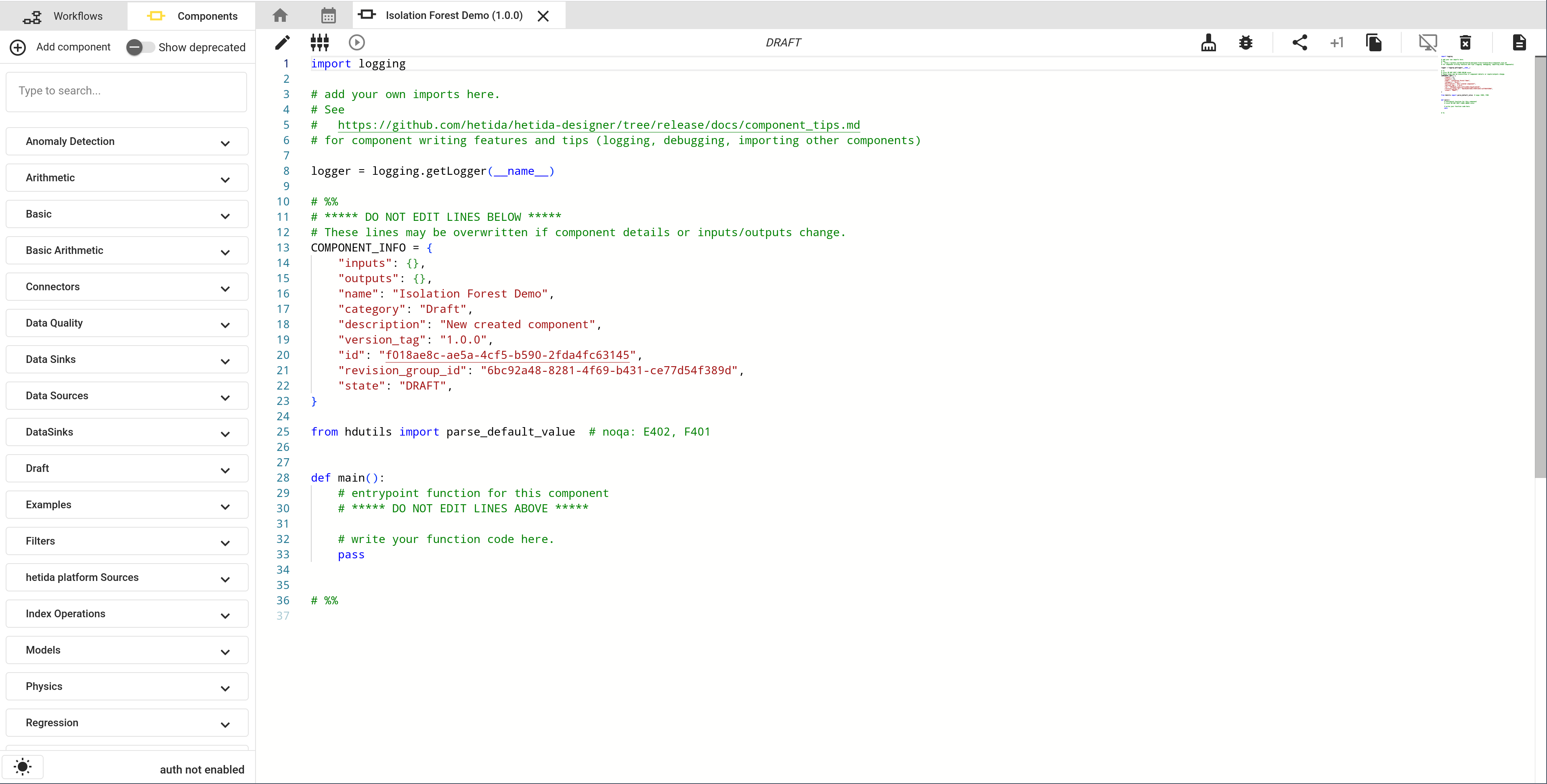Click the "version_tag" line
The image size is (1547, 784).
(415, 340)
